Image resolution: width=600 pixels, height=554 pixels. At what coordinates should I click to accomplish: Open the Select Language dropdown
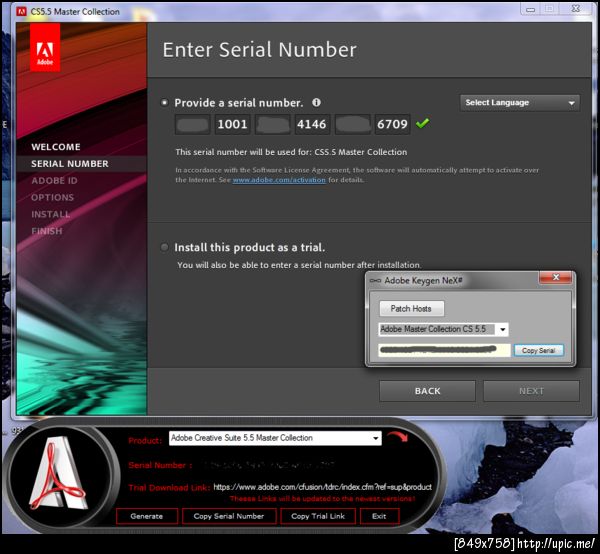pyautogui.click(x=520, y=103)
